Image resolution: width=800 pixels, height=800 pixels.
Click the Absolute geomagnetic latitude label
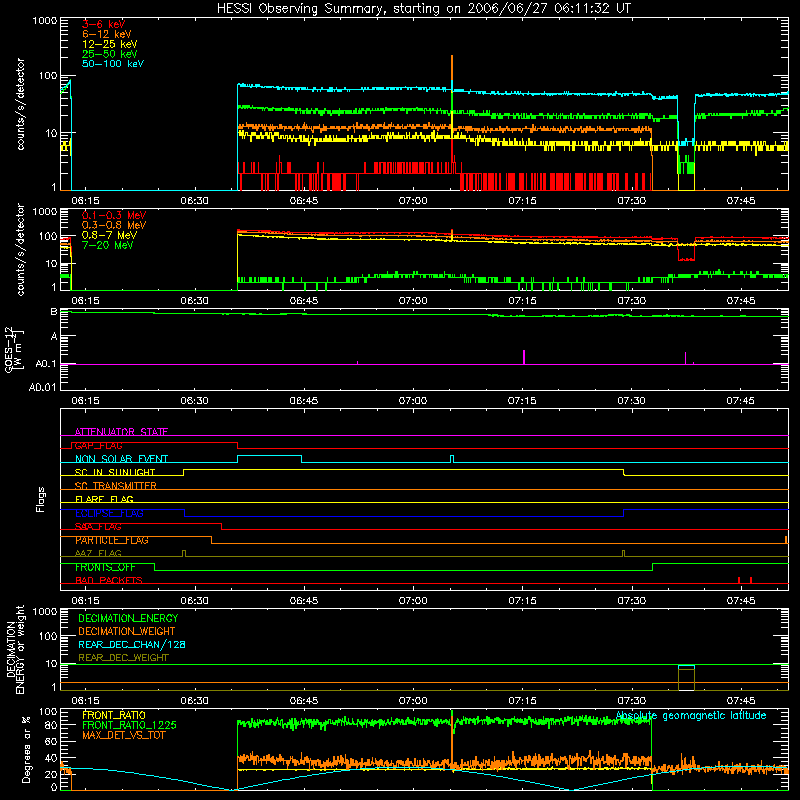point(691,715)
